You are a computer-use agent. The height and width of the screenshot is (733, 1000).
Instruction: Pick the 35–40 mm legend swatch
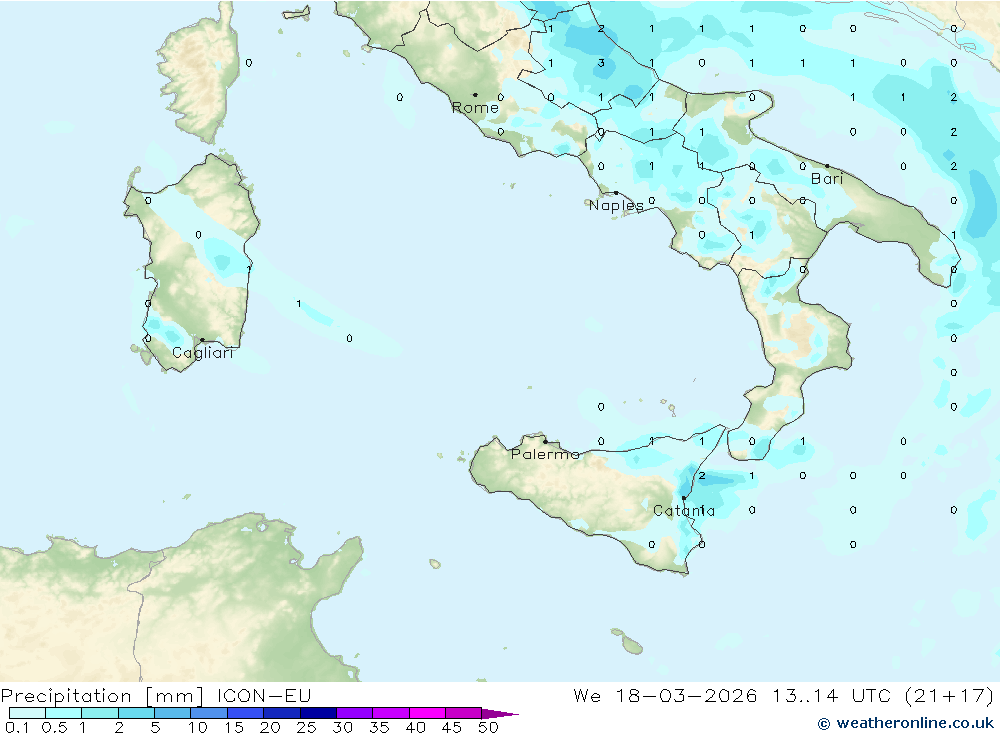coord(391,713)
